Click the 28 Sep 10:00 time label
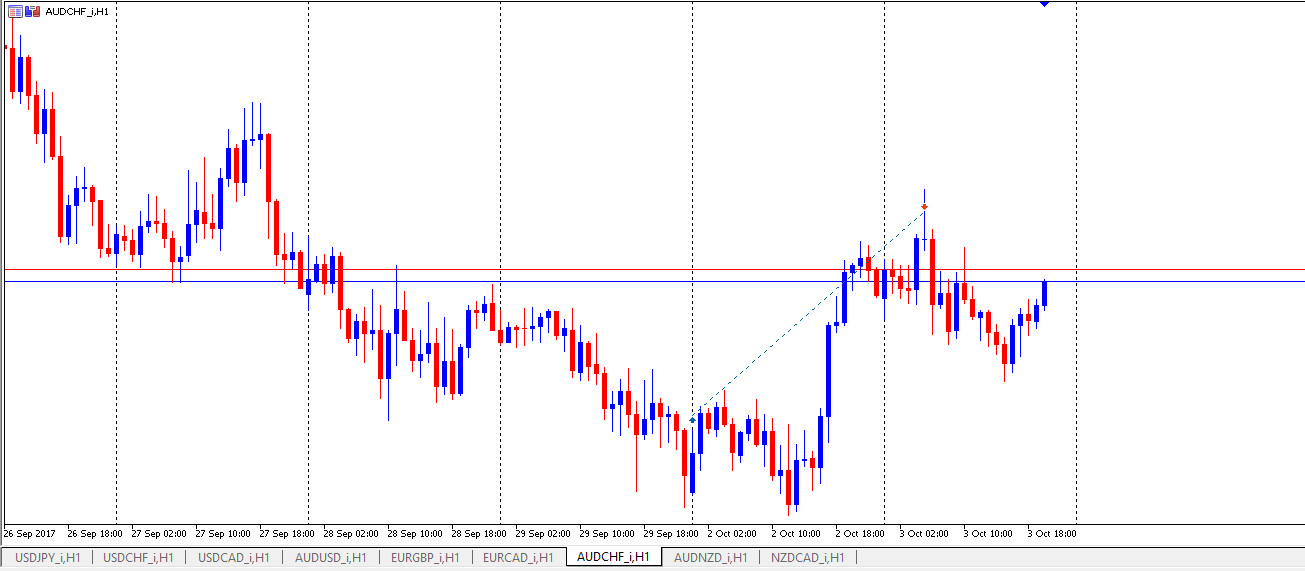Viewport: 1305px width, 571px height. tap(414, 534)
